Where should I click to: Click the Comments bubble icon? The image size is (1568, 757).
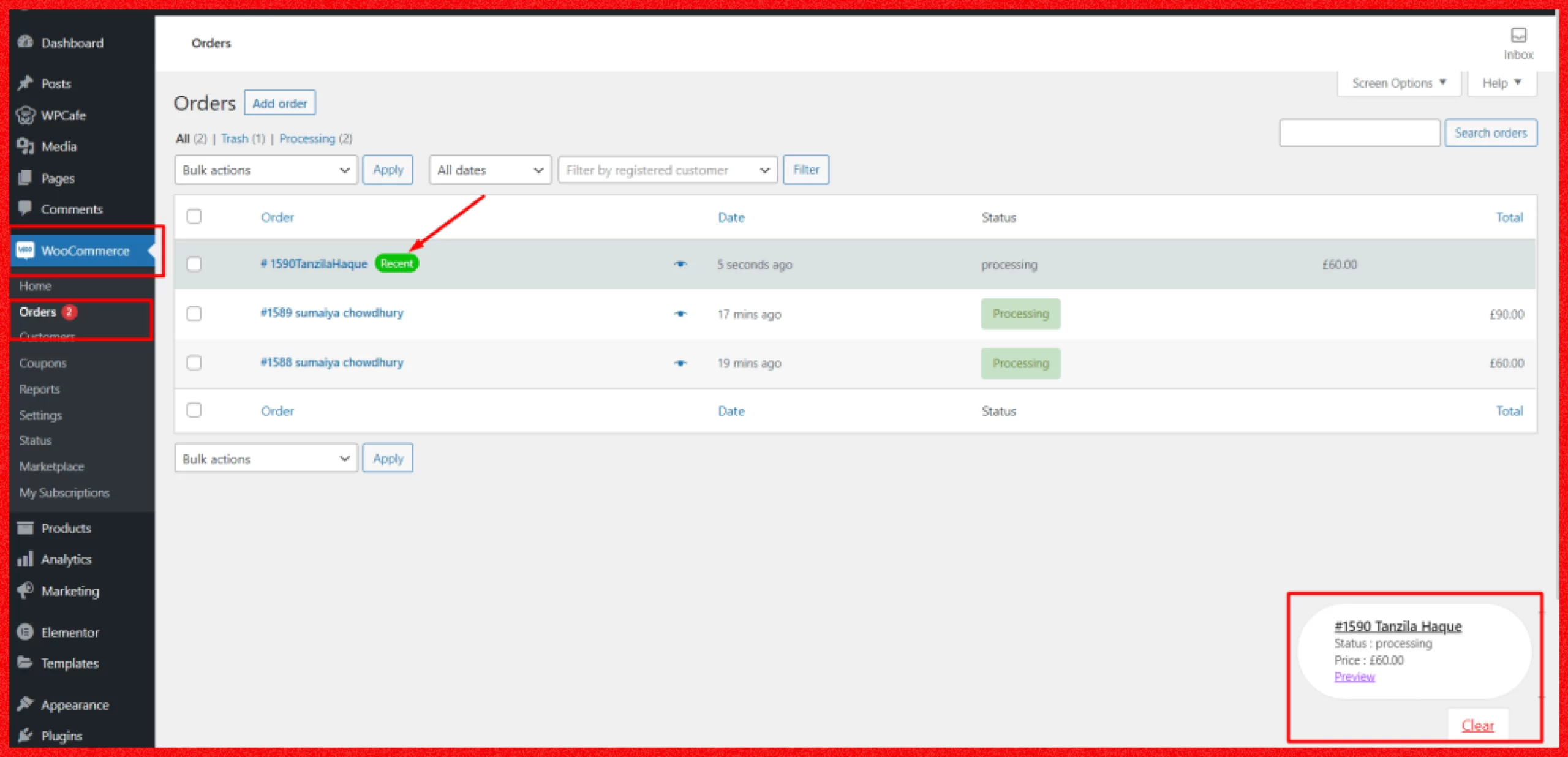[x=25, y=209]
